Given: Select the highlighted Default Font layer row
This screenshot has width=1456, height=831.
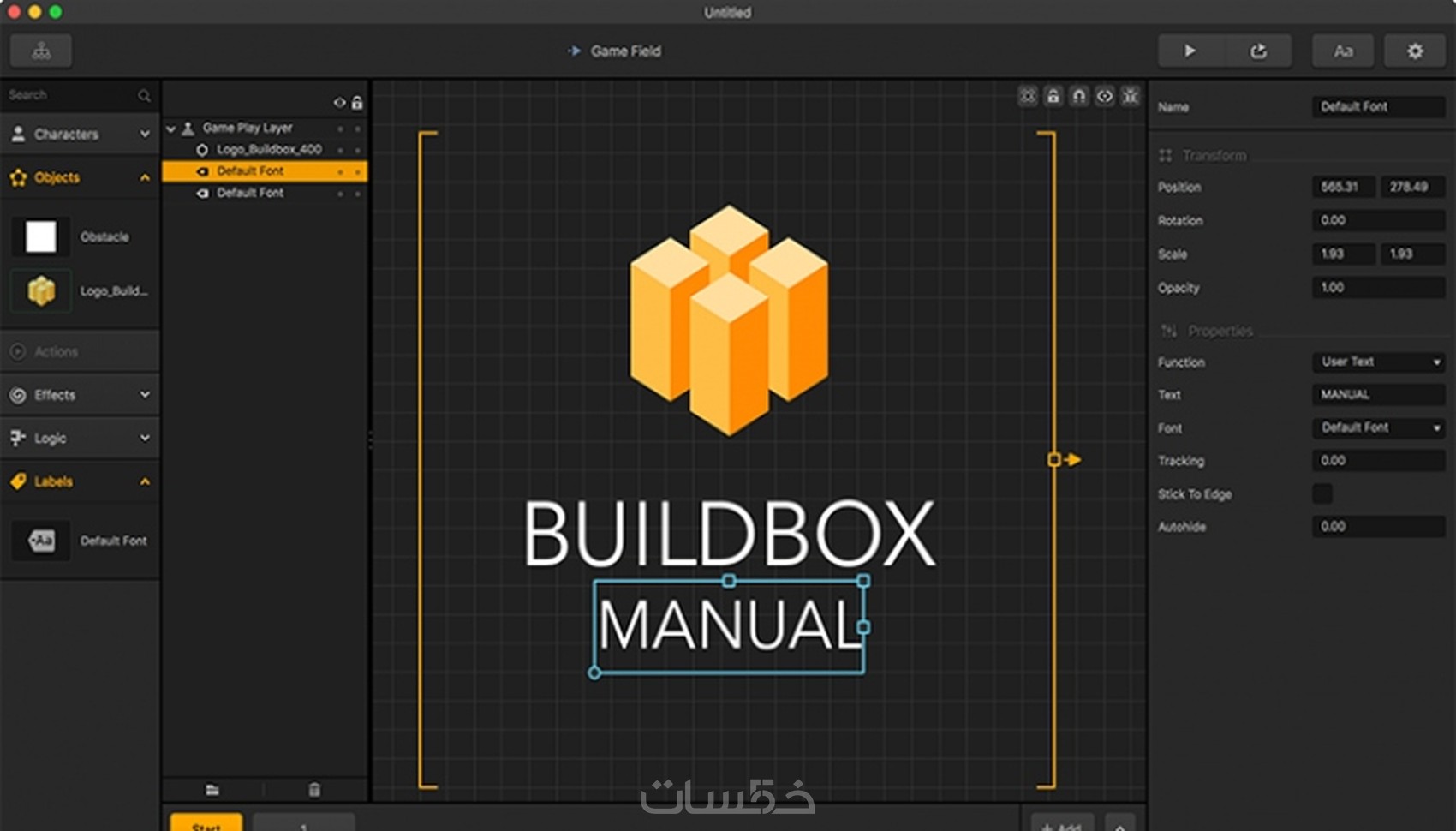Looking at the screenshot, I should [265, 171].
